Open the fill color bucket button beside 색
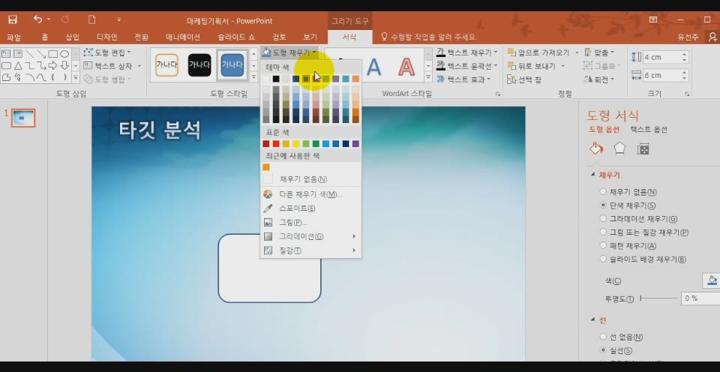The width and height of the screenshot is (720, 372). pos(711,280)
